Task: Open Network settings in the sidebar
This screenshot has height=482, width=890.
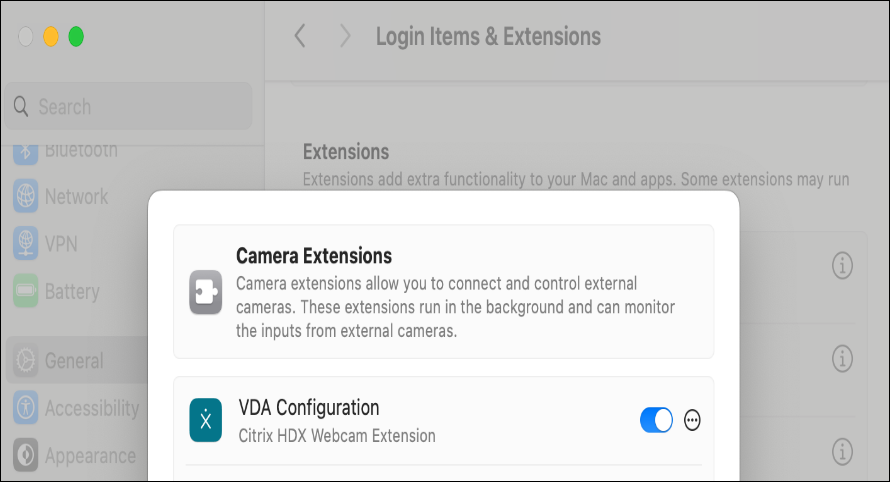Action: (x=75, y=197)
